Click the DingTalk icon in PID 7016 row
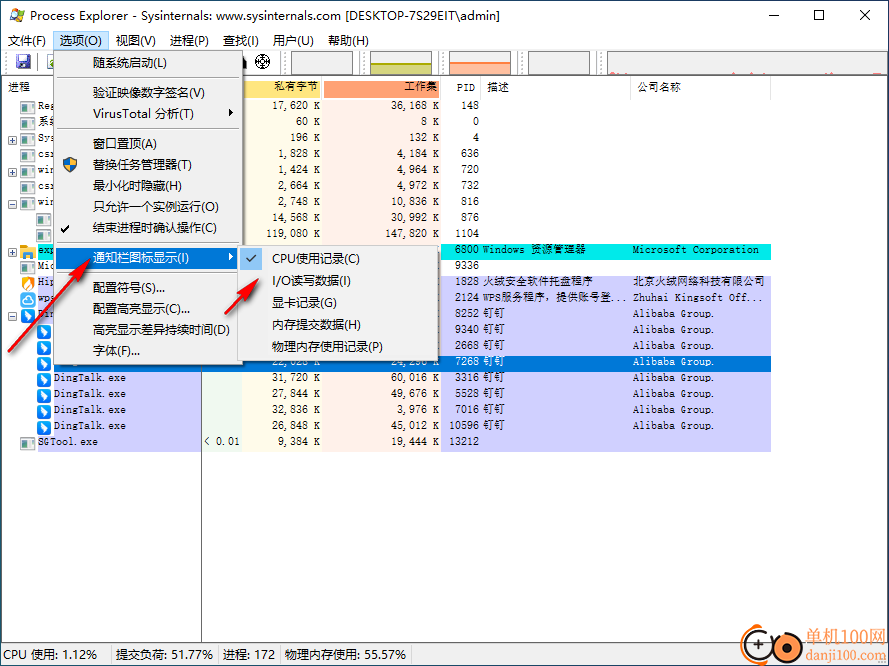 tap(44, 410)
